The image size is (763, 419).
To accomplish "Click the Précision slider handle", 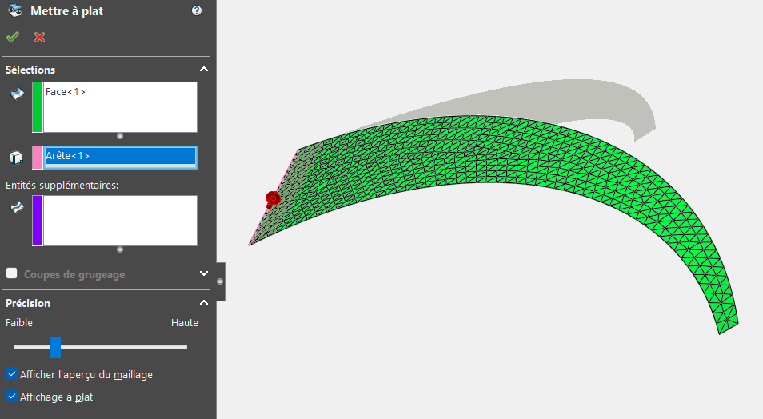I will pos(56,347).
